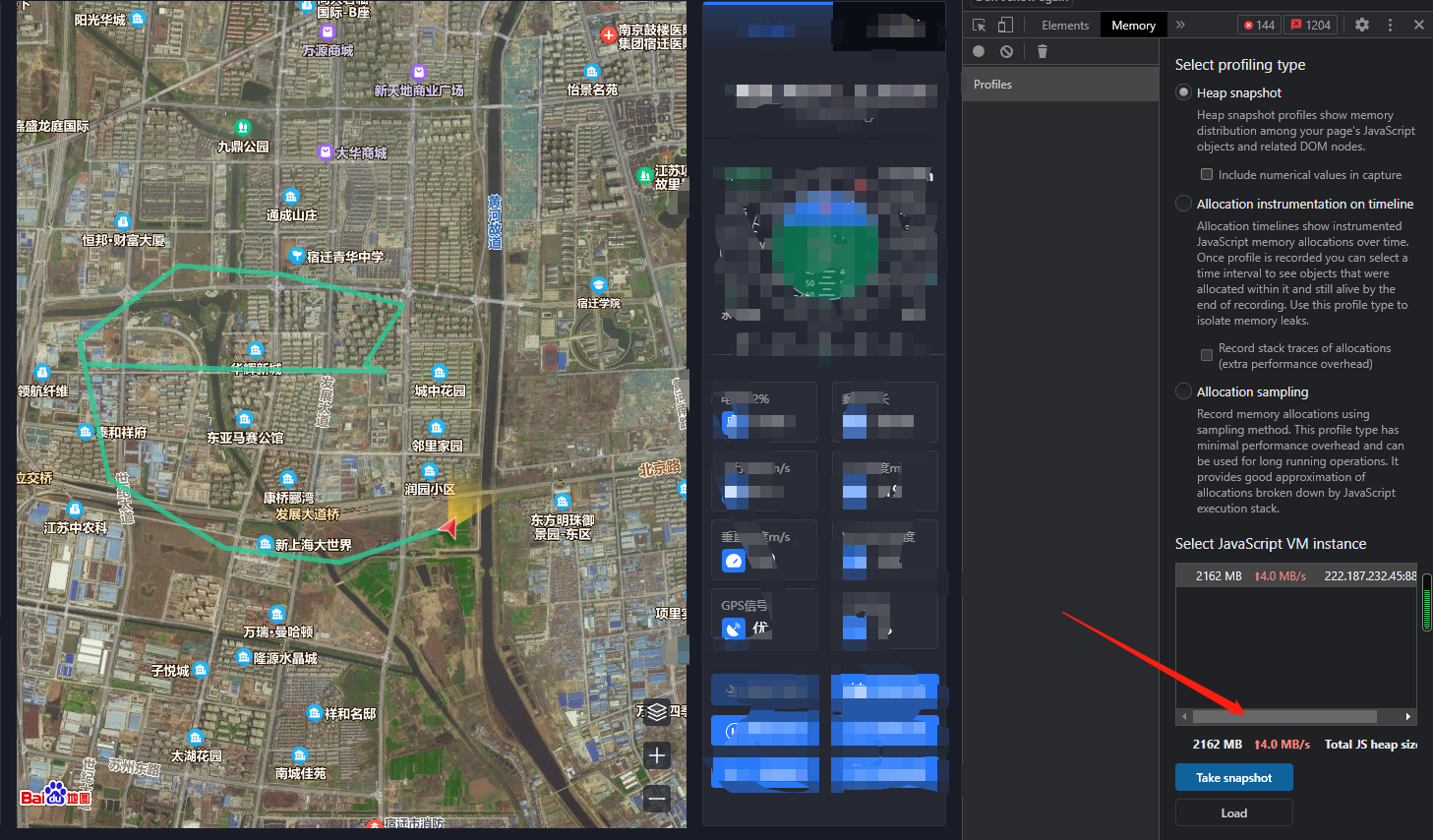Switch to the Memory tab
1433x840 pixels.
click(1133, 26)
